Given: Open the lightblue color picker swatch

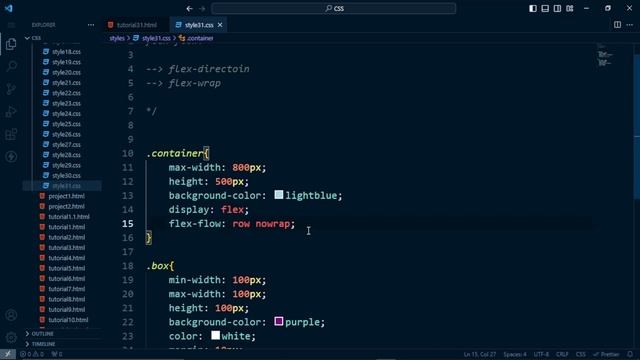Looking at the screenshot, I should click(x=279, y=195).
